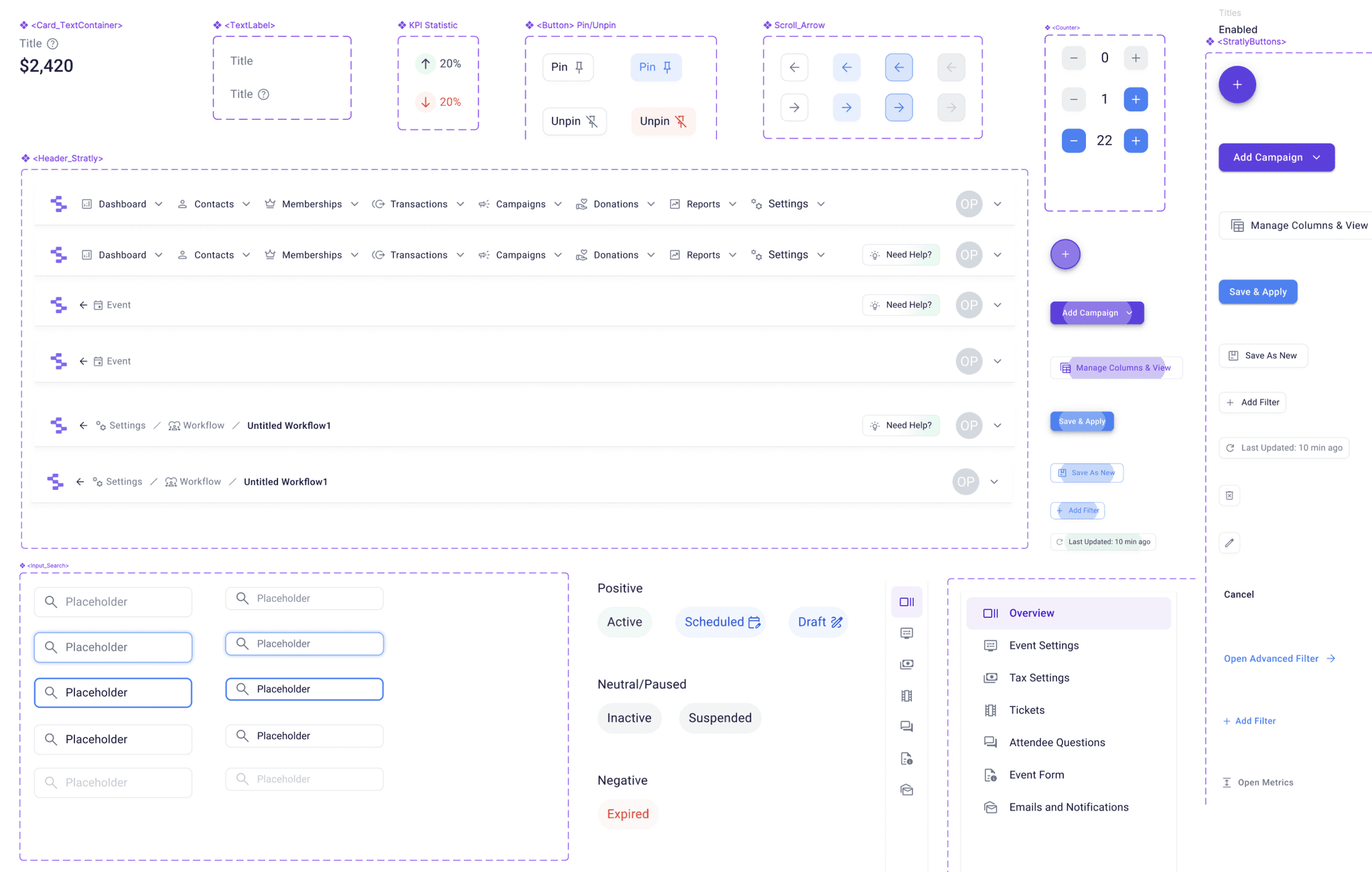Click the Event Form icon in the collapsed rail
This screenshot has width=1372, height=872.
click(x=906, y=759)
